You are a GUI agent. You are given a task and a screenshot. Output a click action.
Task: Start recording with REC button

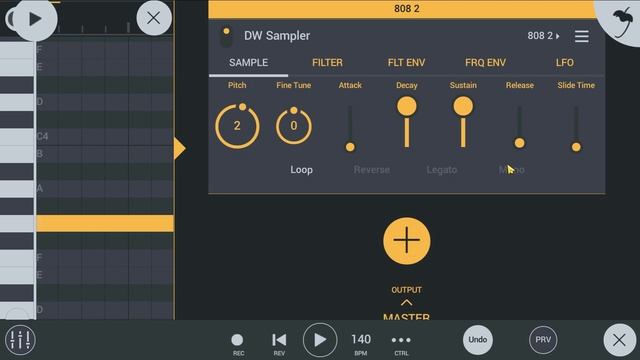[x=237, y=343]
